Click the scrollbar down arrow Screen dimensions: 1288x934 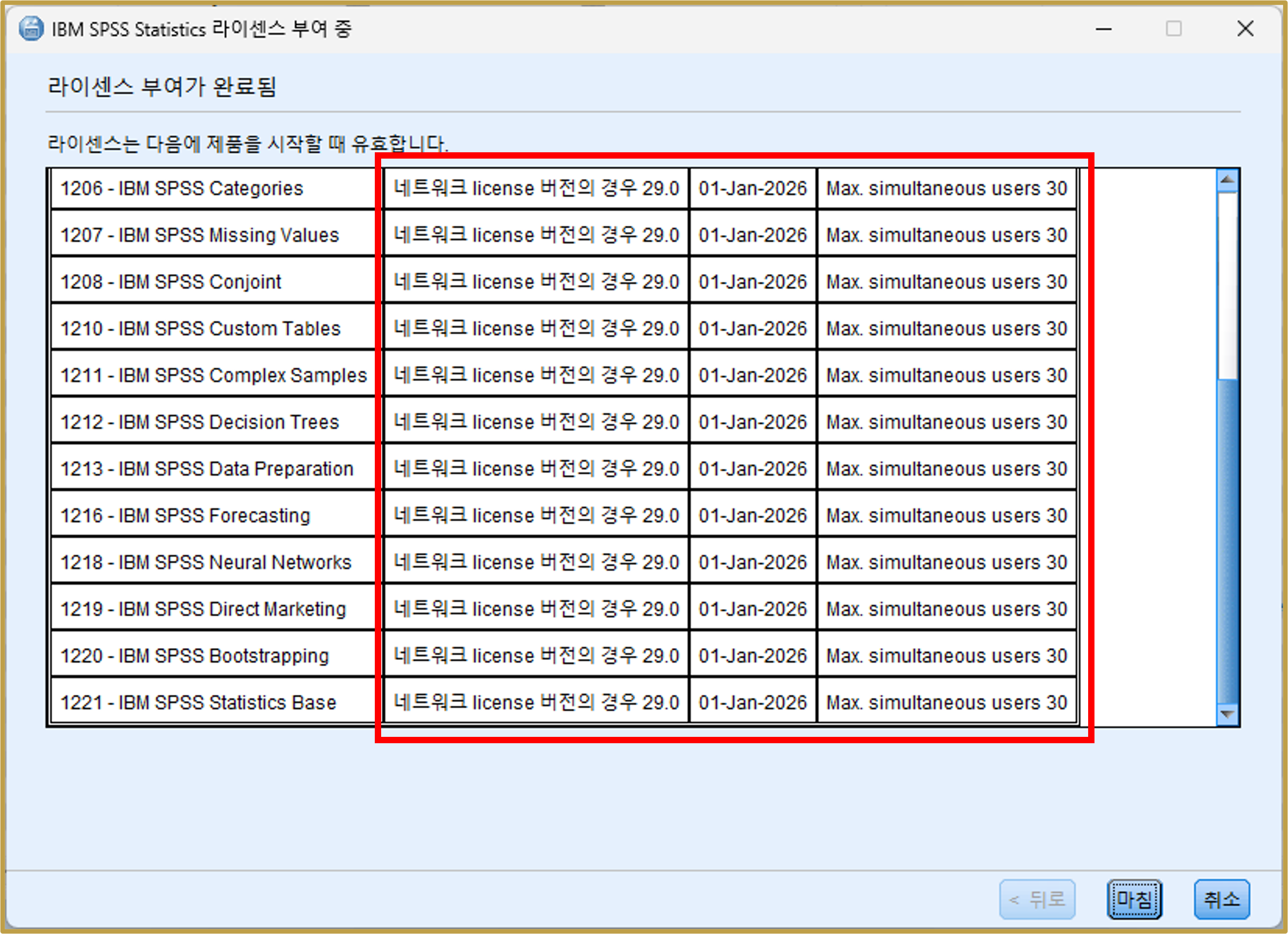click(x=1227, y=714)
